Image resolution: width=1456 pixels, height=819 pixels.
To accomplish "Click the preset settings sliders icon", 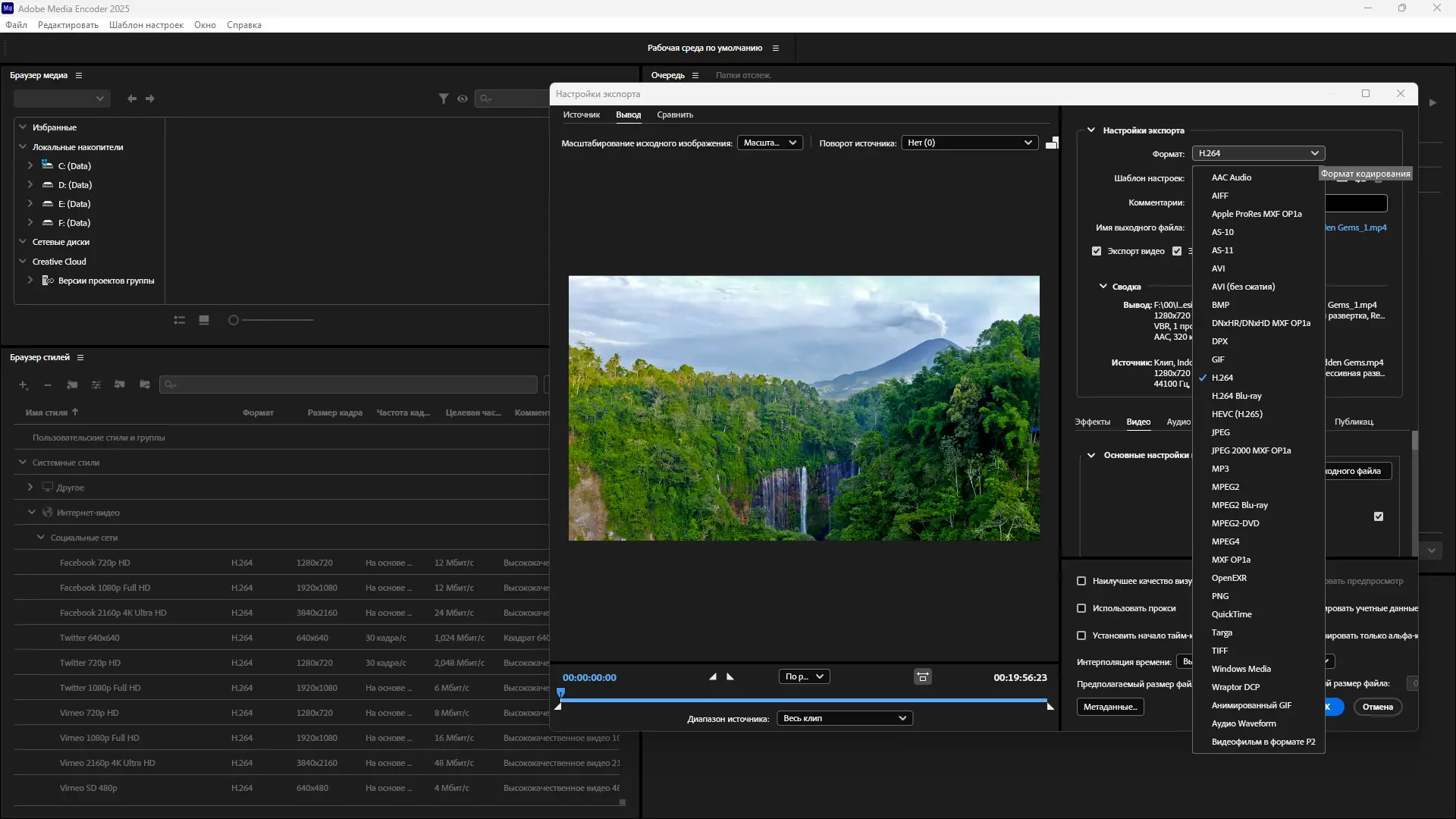I will (x=96, y=385).
